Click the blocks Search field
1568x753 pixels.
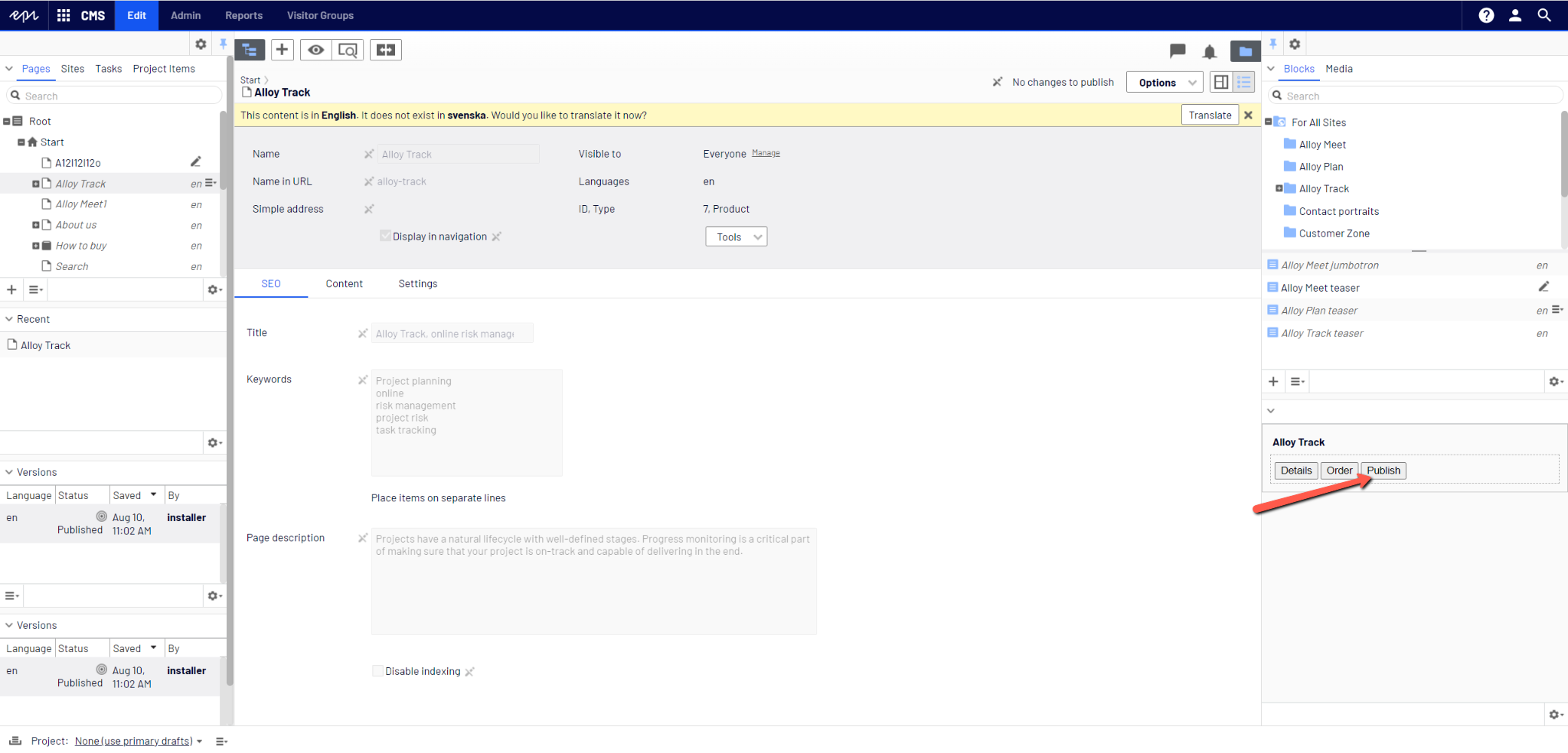tap(1415, 96)
